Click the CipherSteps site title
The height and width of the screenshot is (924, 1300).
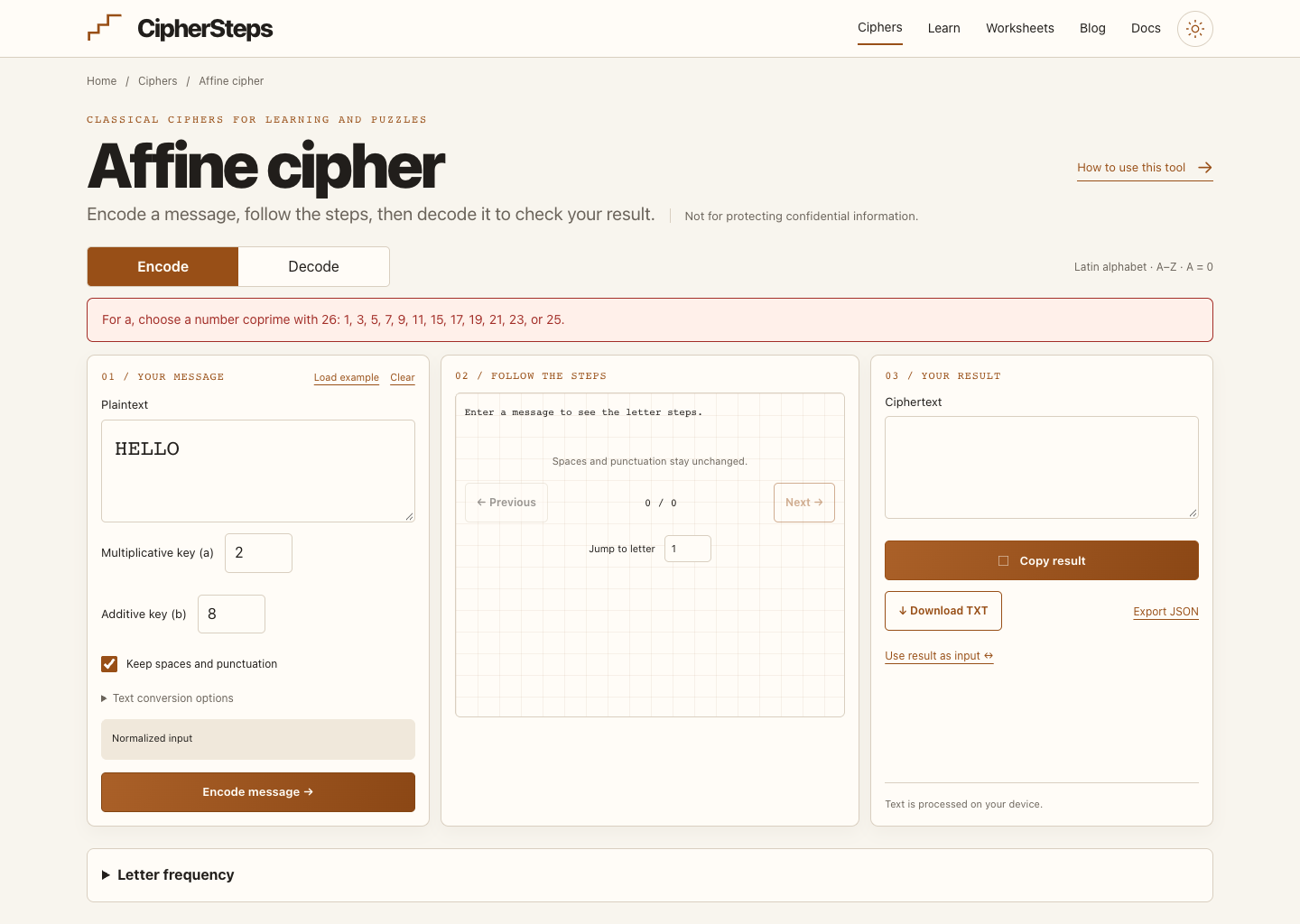pyautogui.click(x=205, y=29)
